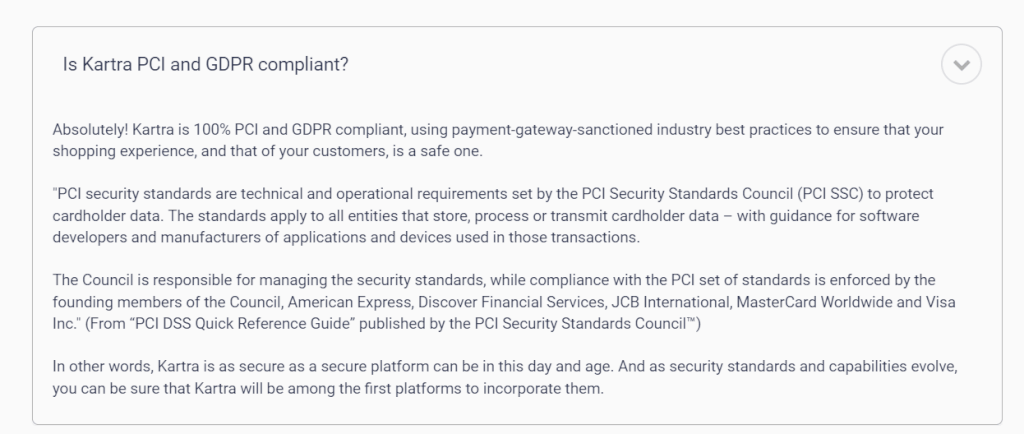1024x434 pixels.
Task: Collapse the FAQ with the chevron icon
Action: point(961,64)
